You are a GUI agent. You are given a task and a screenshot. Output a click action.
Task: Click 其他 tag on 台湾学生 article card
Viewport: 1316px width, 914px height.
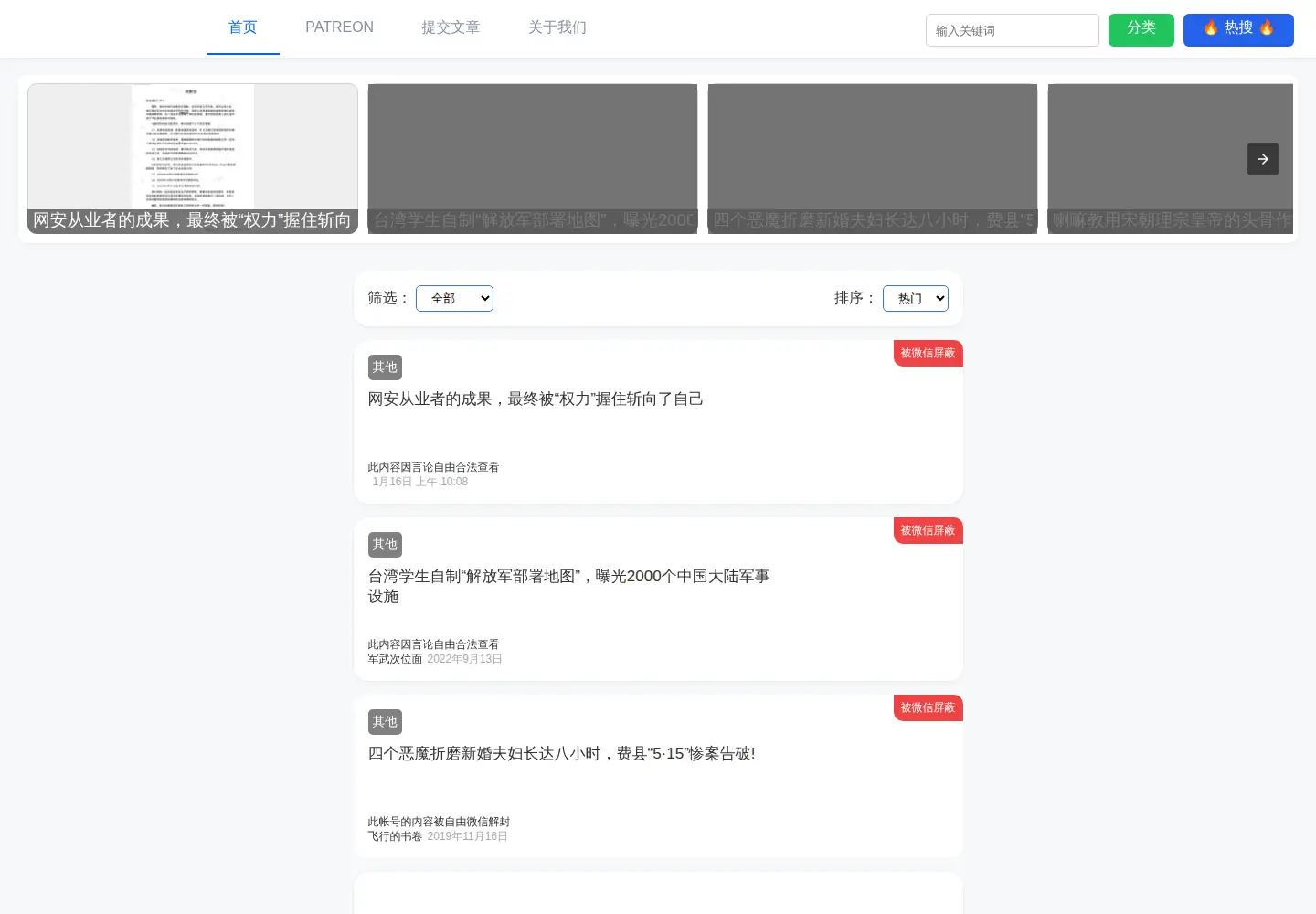pyautogui.click(x=385, y=545)
